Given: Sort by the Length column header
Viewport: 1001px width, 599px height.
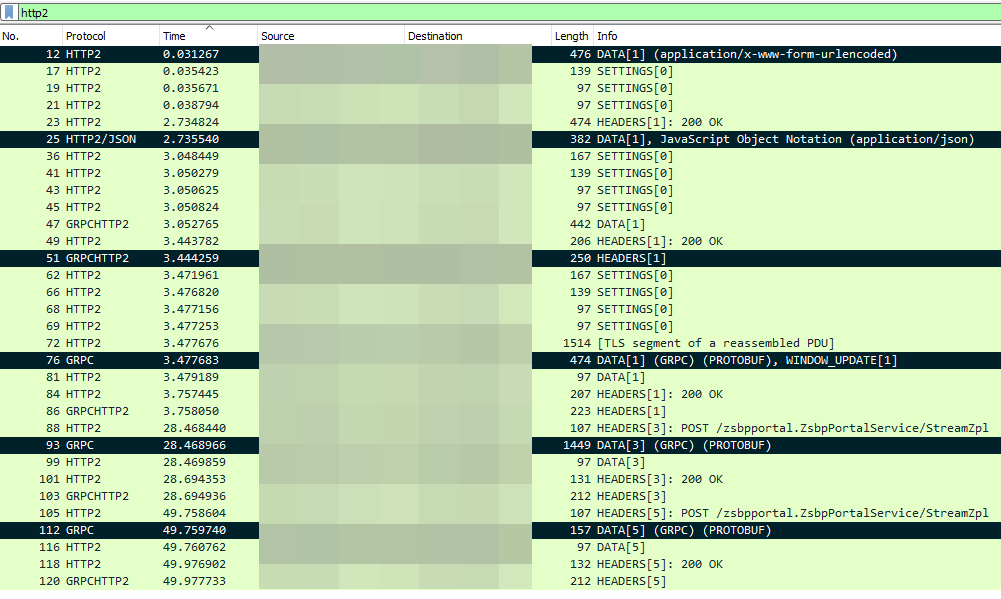Looking at the screenshot, I should click(572, 36).
